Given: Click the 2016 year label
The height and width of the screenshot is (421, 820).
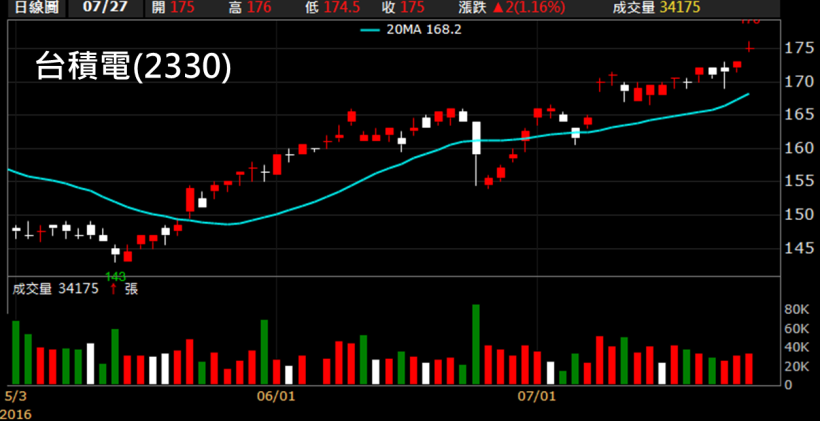Looking at the screenshot, I should point(16,415).
